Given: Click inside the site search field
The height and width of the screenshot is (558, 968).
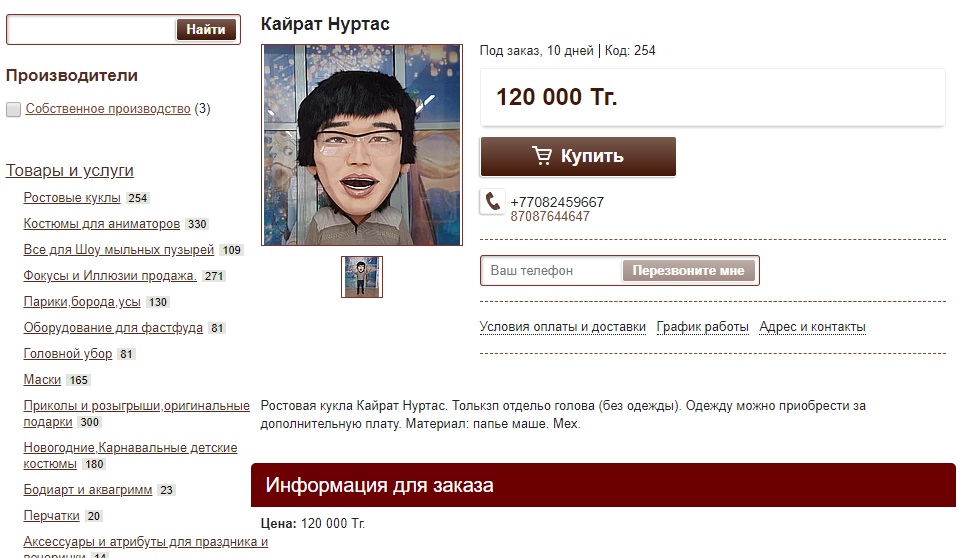Looking at the screenshot, I should click(92, 30).
